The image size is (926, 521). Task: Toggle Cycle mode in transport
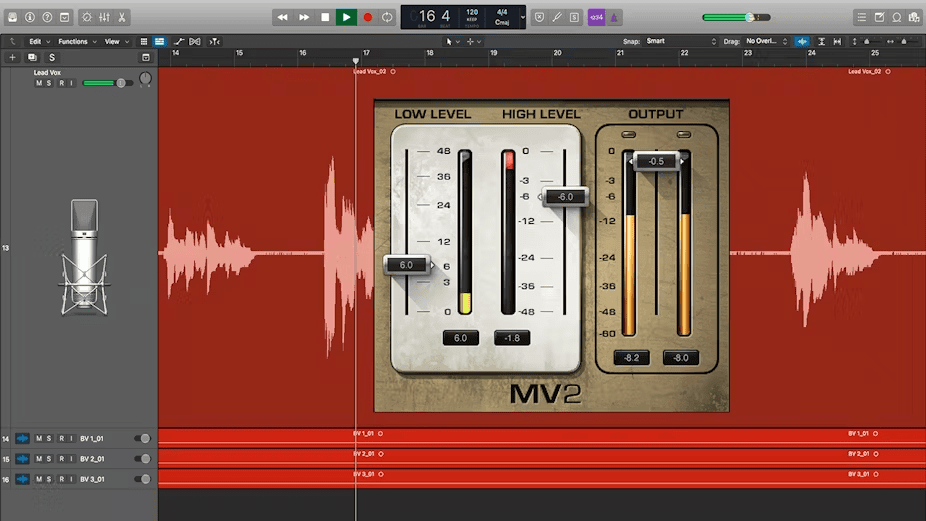[x=387, y=17]
